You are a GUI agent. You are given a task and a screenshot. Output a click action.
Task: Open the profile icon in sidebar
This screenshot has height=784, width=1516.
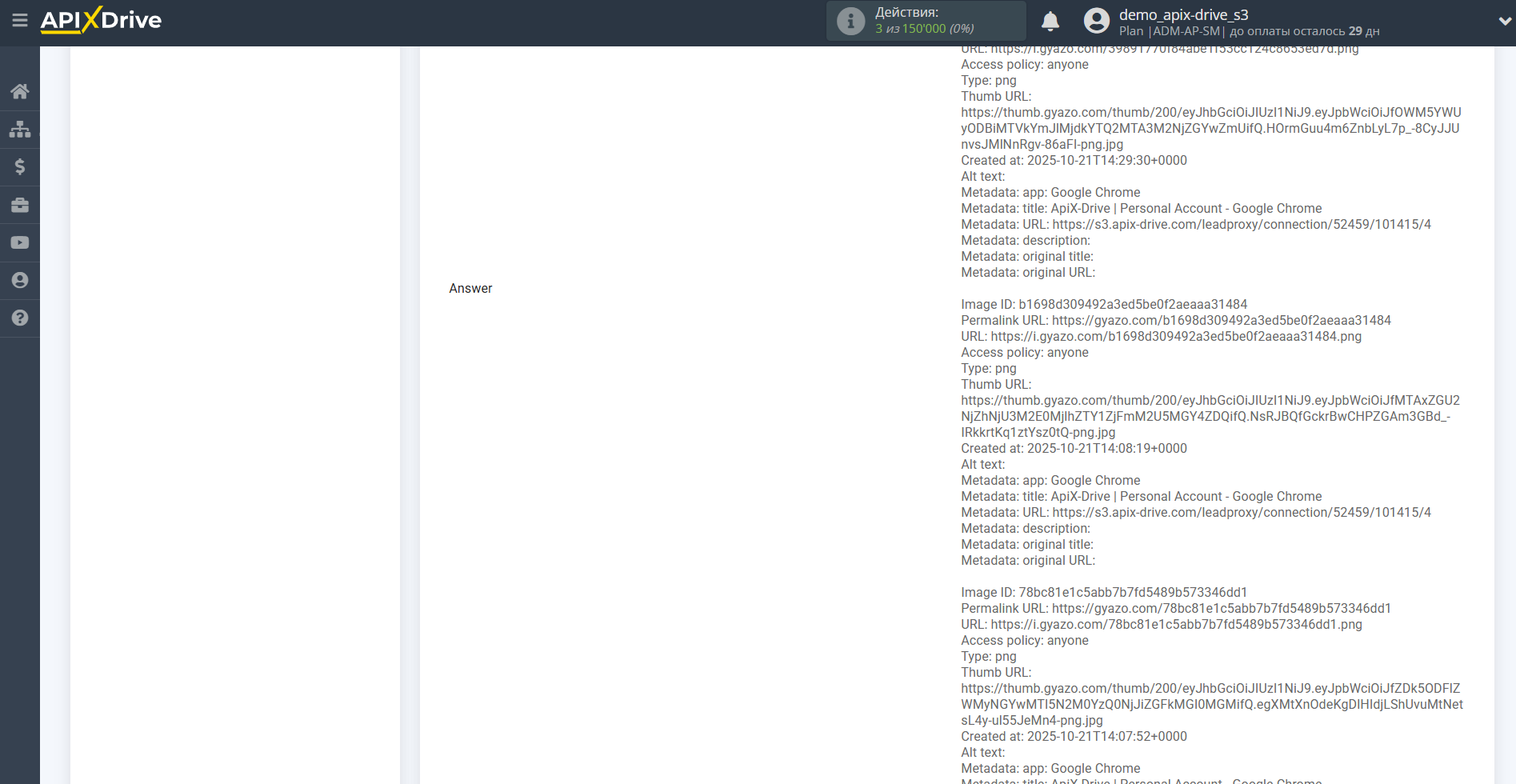click(20, 280)
